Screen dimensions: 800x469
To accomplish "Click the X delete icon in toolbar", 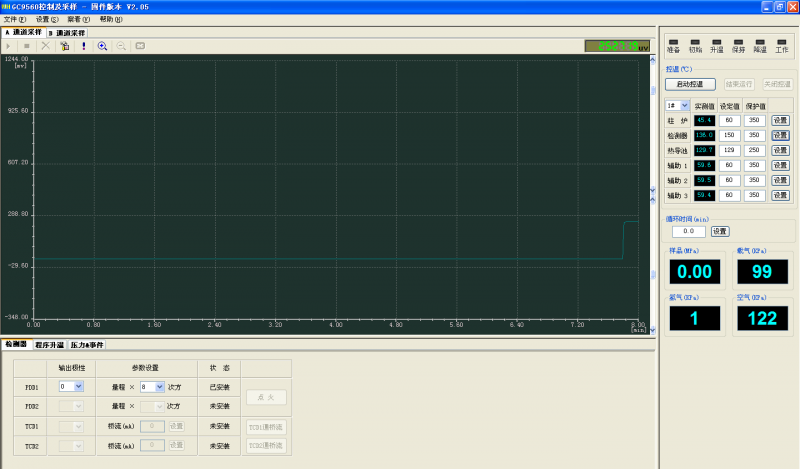I will [x=45, y=46].
